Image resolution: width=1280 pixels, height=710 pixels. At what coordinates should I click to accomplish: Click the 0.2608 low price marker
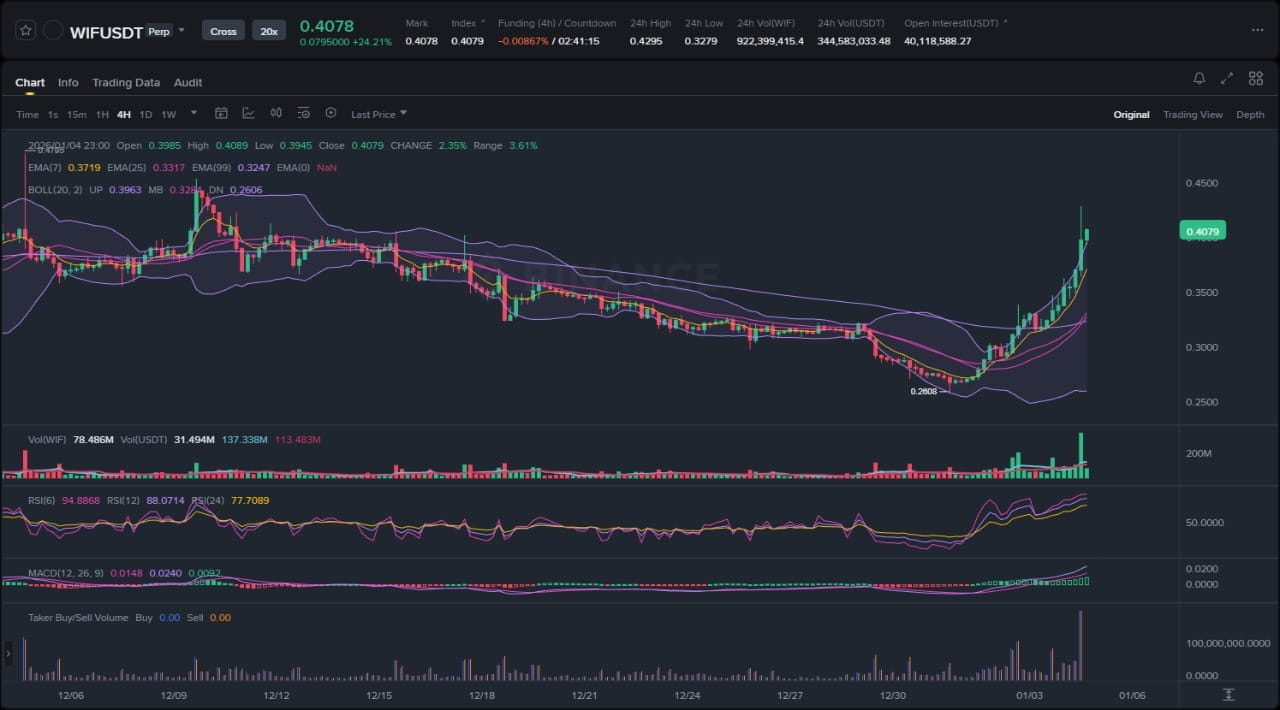(924, 391)
